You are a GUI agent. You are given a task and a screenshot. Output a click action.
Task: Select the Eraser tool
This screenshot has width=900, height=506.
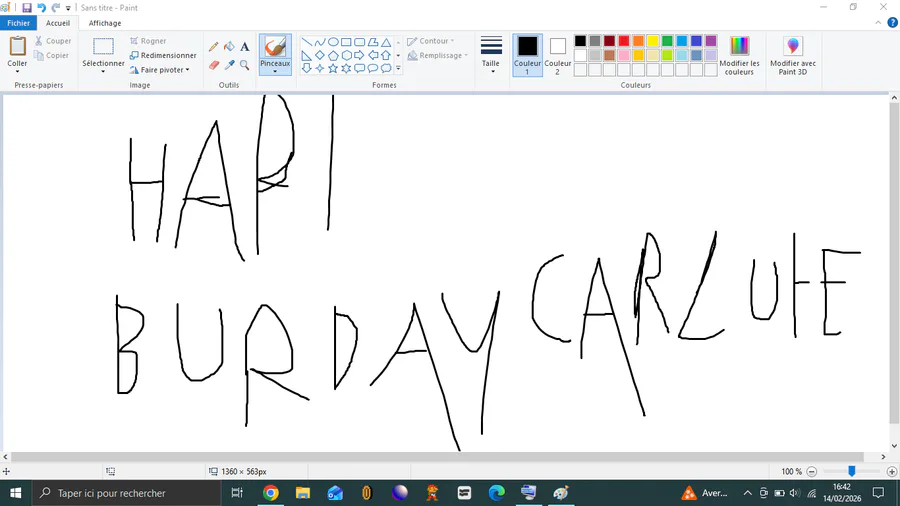coord(214,65)
